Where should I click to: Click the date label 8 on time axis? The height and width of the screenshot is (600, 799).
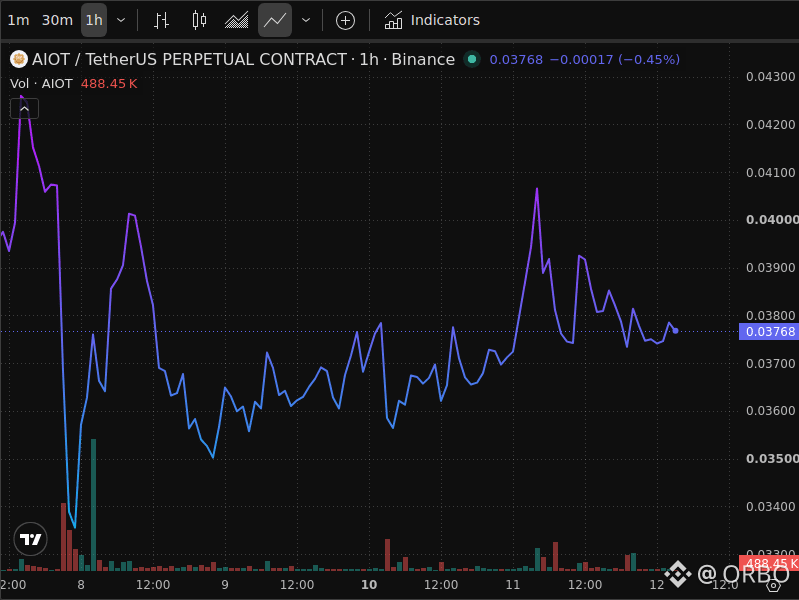(81, 585)
